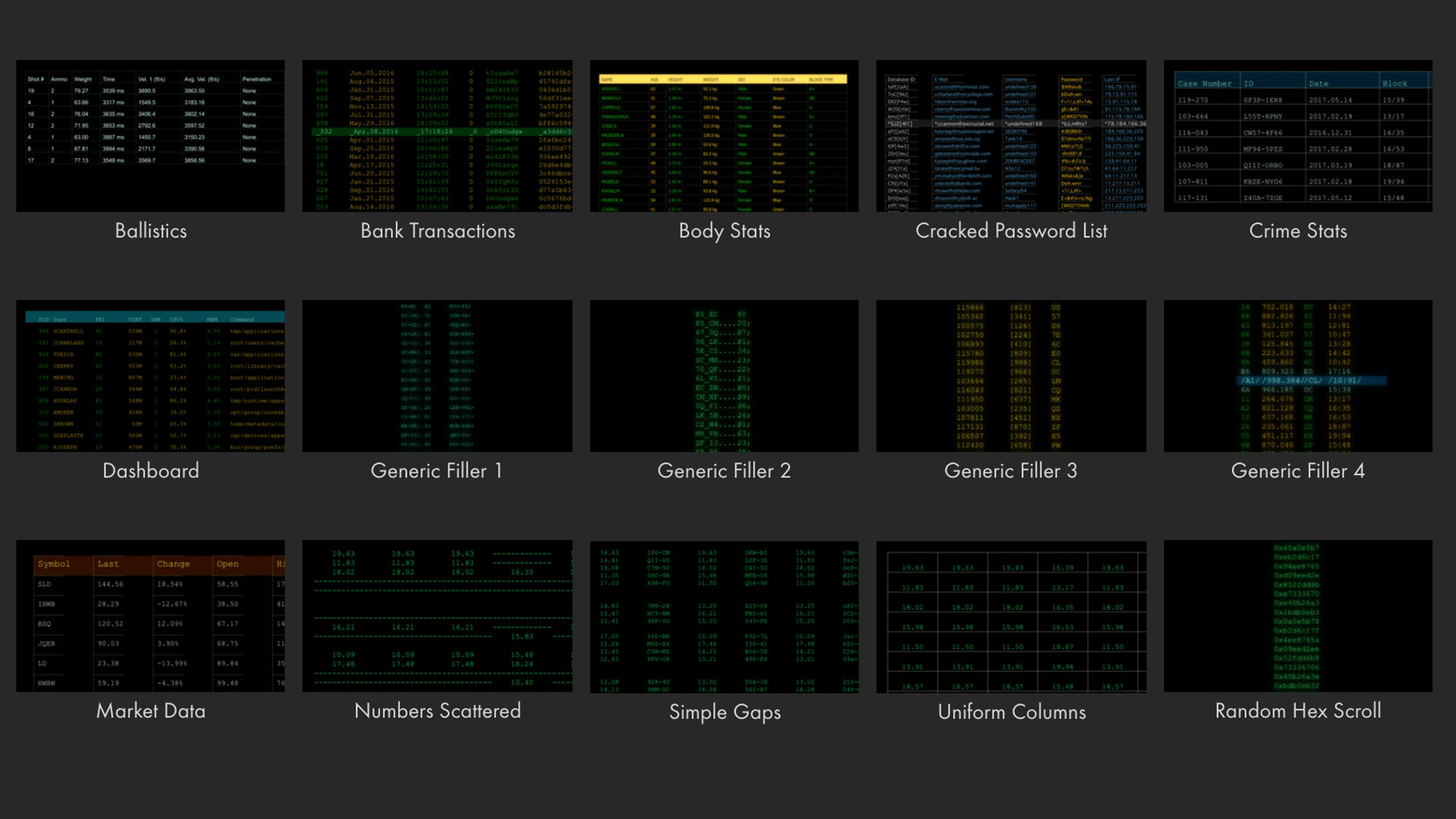Select the Numbers Scattered preview

pyautogui.click(x=437, y=616)
